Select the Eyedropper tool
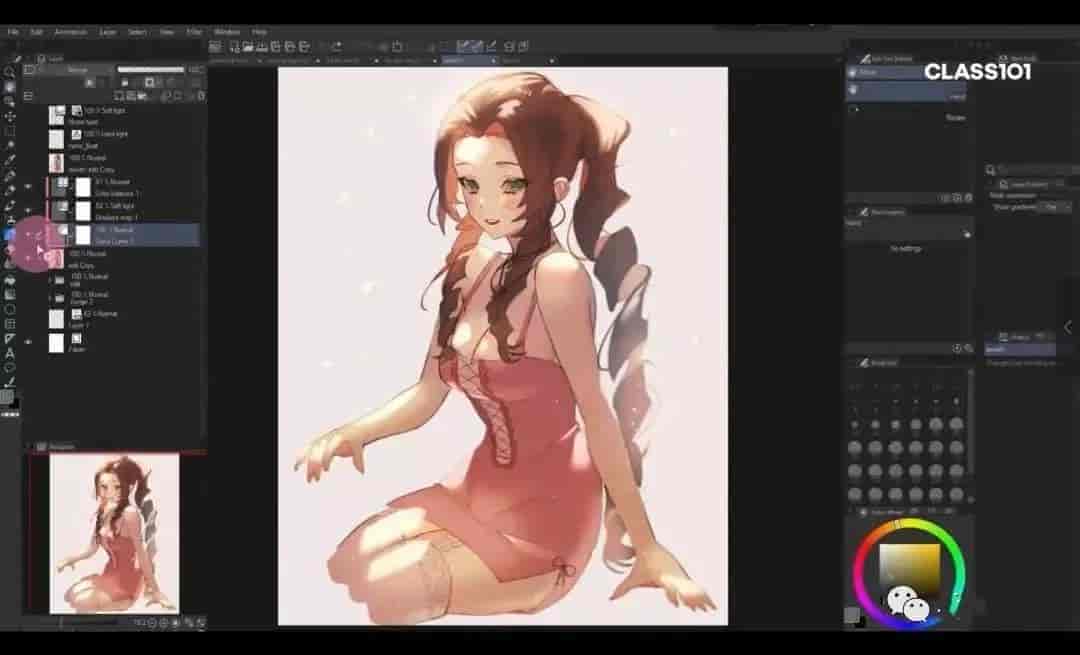The width and height of the screenshot is (1080, 655). tap(10, 160)
